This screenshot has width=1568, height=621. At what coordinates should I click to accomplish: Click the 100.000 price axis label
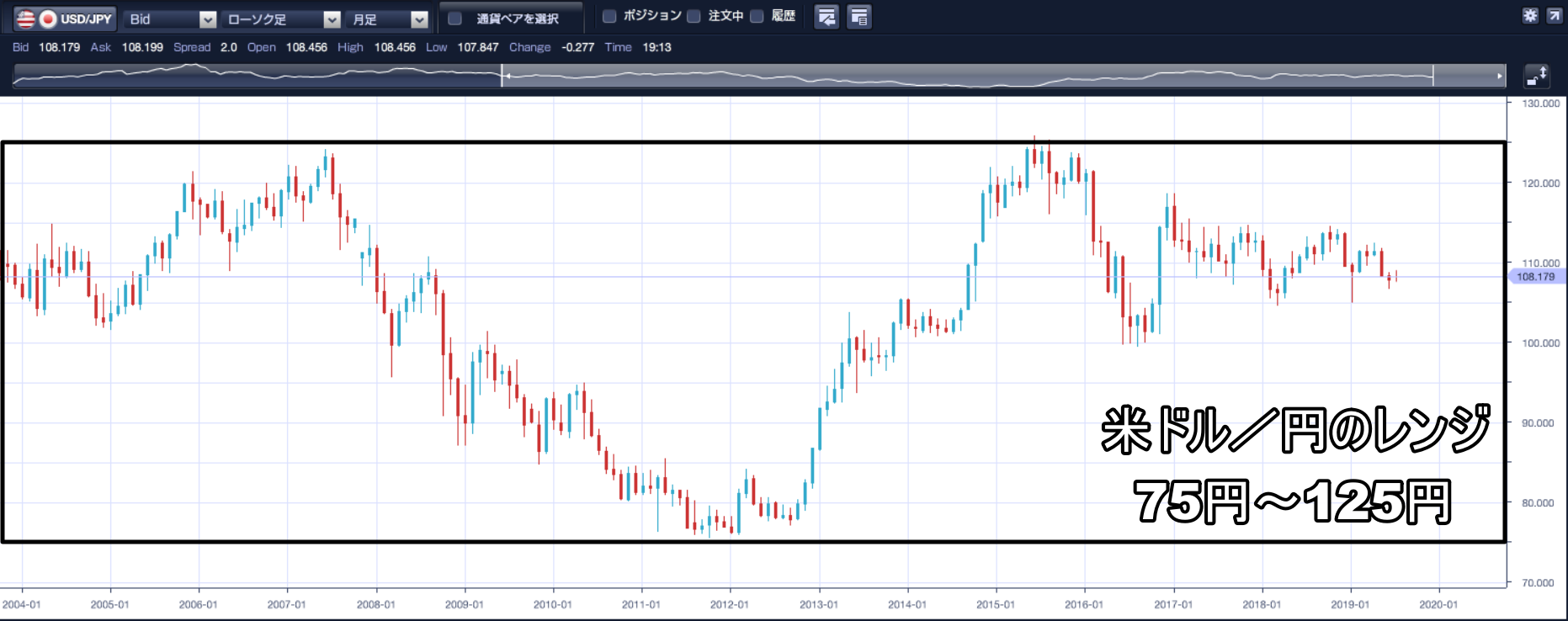pyautogui.click(x=1540, y=343)
